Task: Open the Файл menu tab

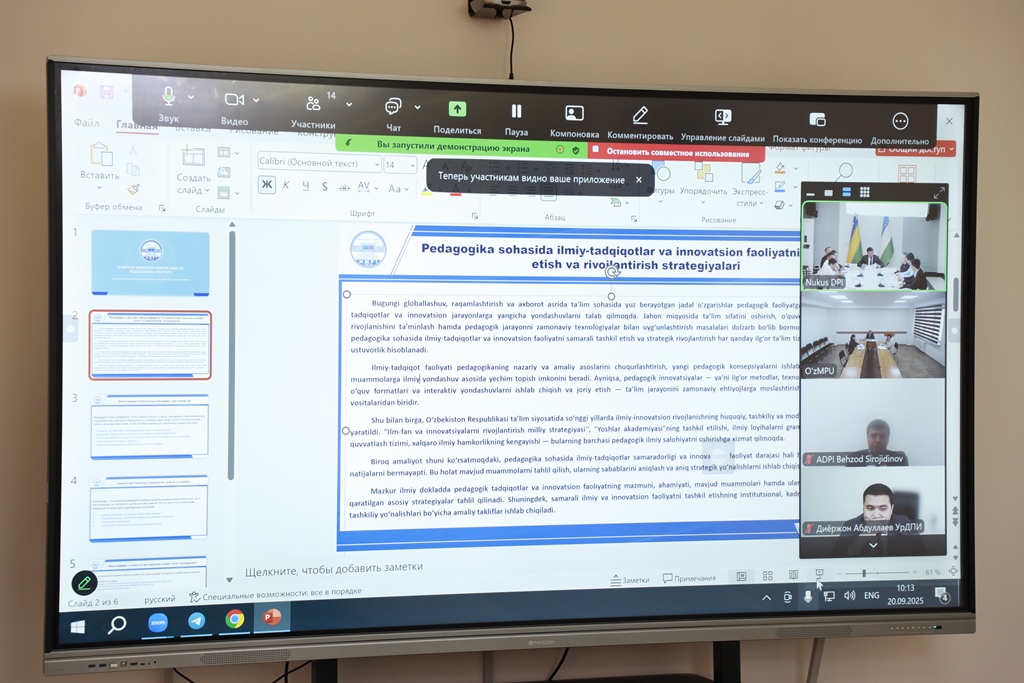Action: pos(88,124)
